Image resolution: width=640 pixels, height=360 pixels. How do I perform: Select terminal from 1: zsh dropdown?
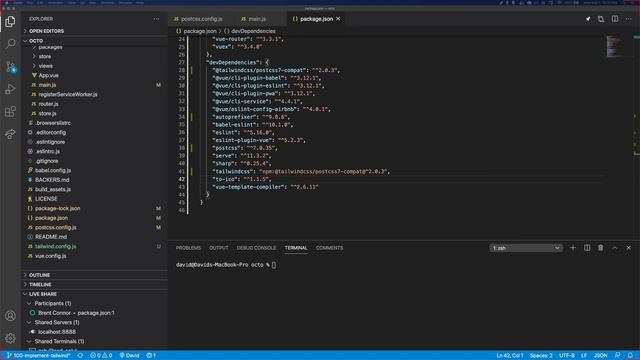pyautogui.click(x=526, y=248)
